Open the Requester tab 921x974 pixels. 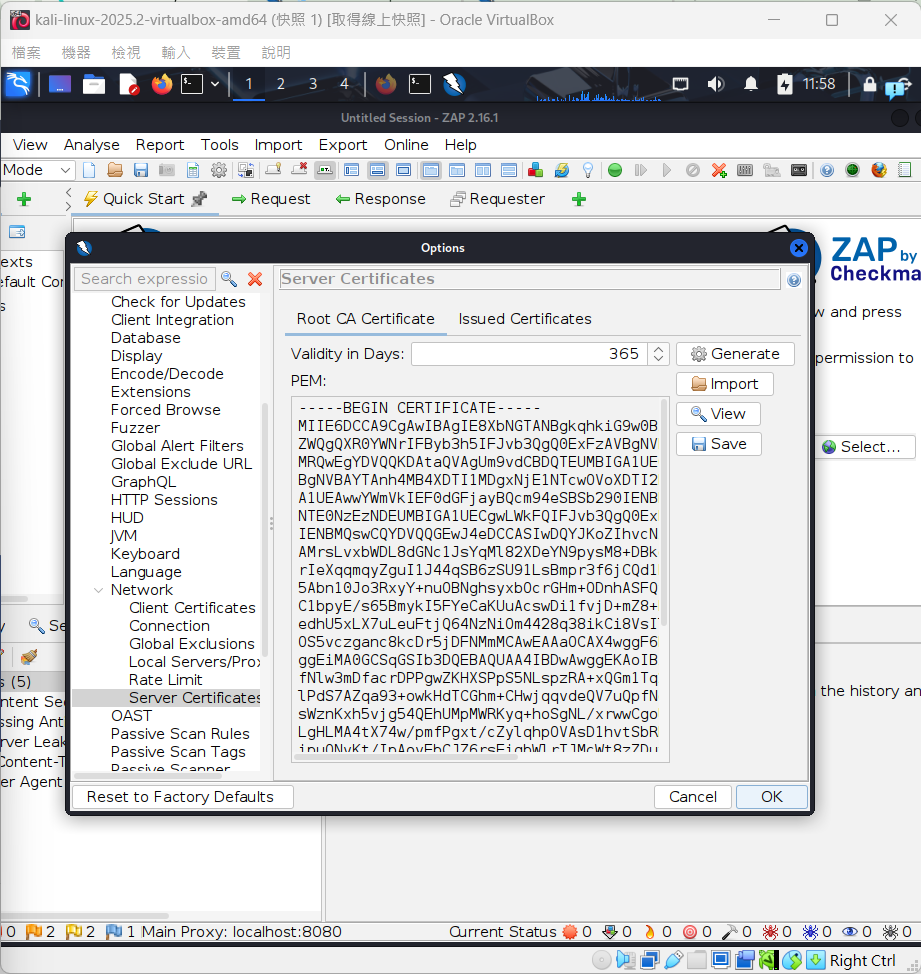pos(498,199)
